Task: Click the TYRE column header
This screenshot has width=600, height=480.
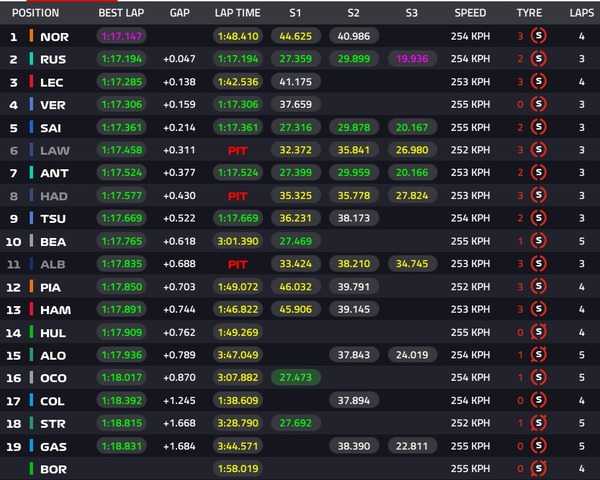Action: tap(529, 13)
